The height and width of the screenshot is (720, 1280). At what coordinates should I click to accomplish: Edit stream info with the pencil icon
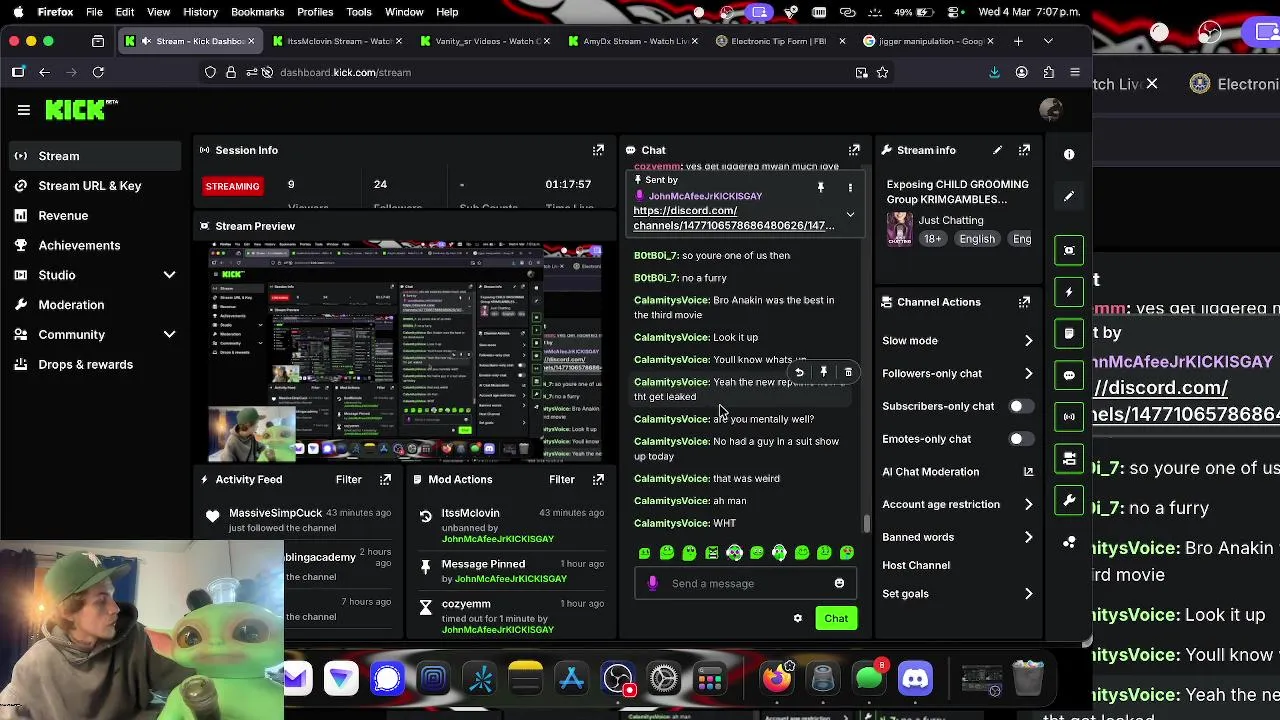(x=997, y=150)
